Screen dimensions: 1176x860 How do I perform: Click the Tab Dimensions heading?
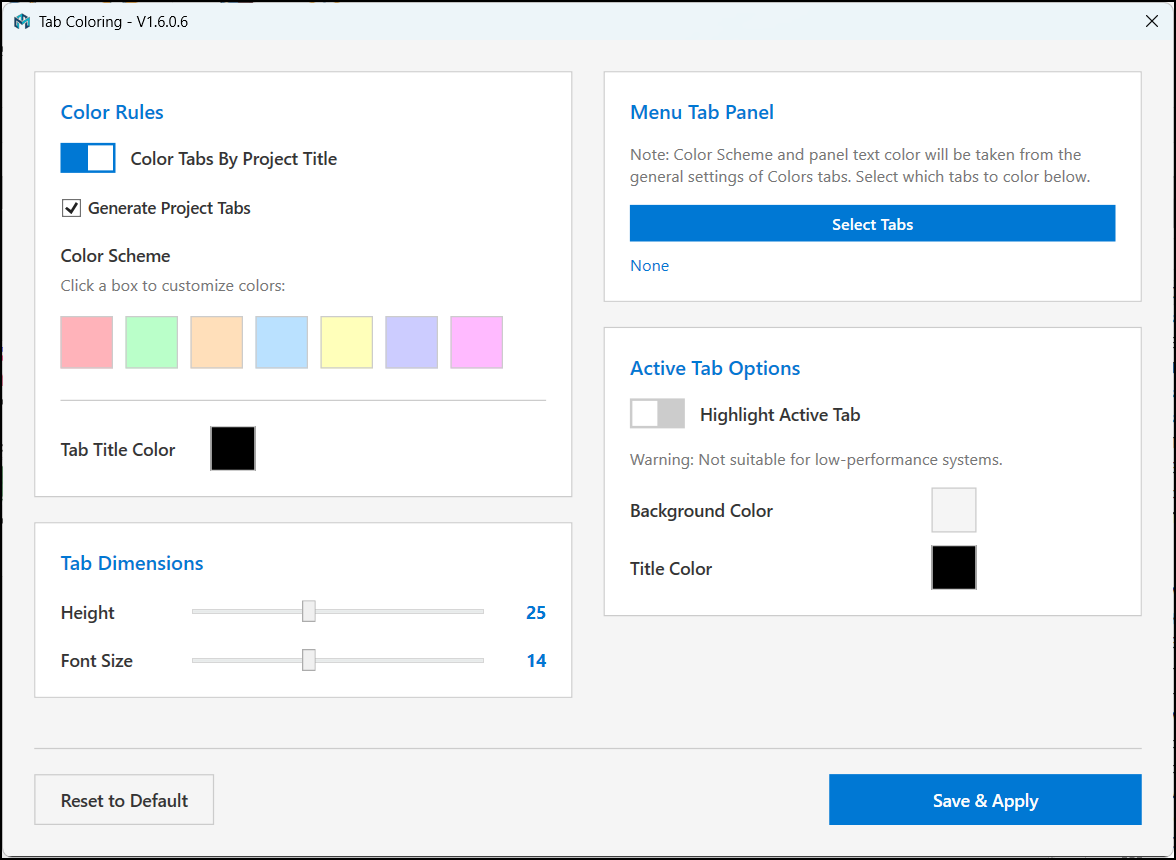132,563
